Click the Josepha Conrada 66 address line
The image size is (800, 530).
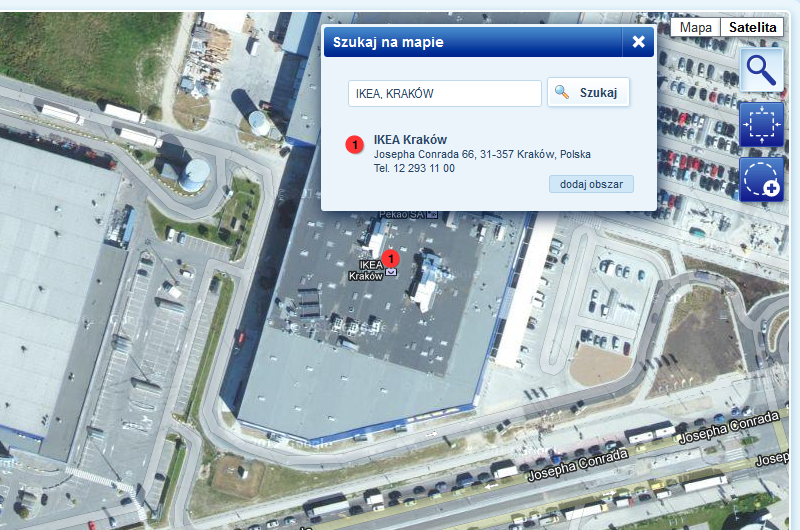click(482, 154)
